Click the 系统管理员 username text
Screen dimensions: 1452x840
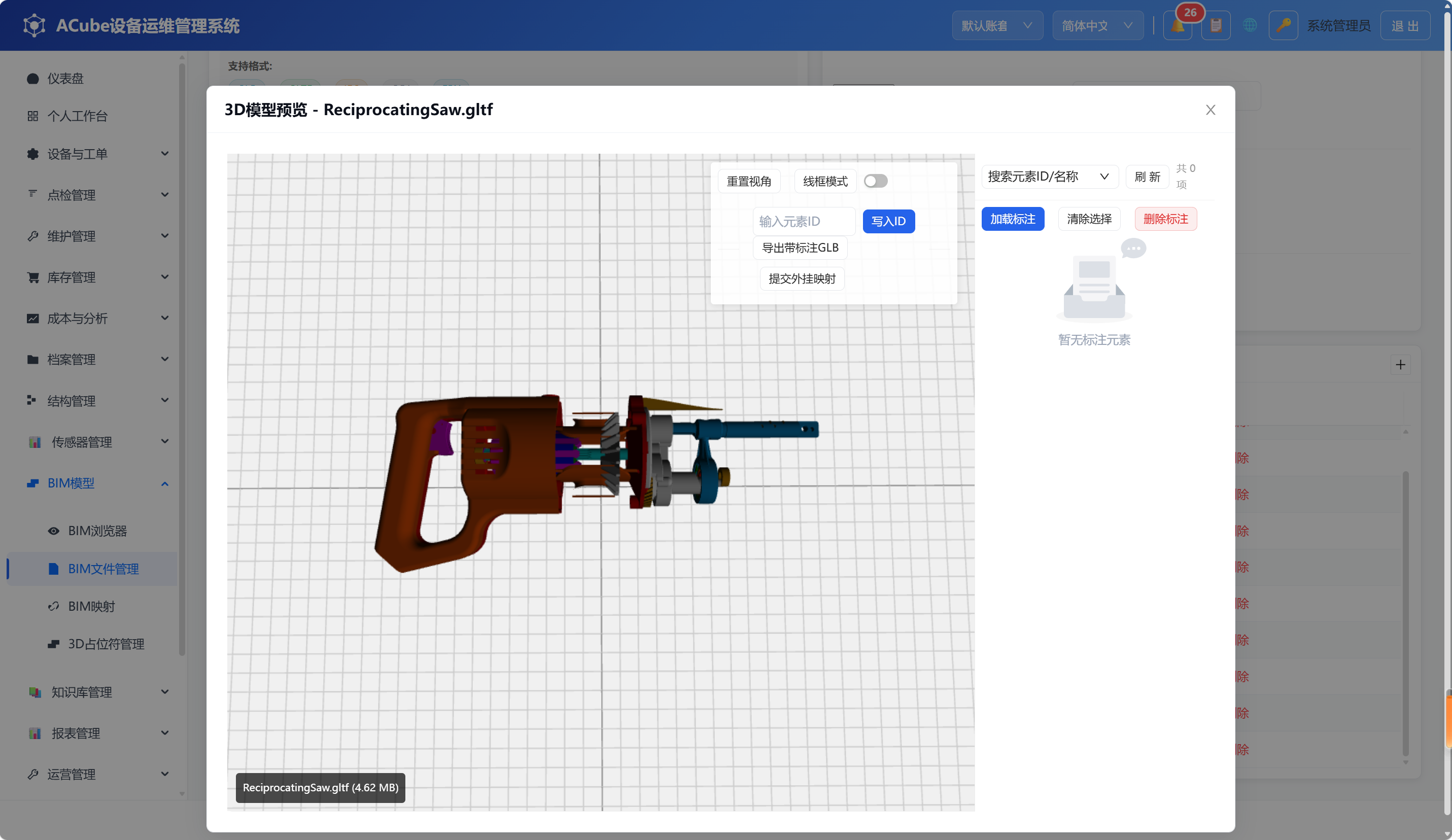click(1338, 26)
